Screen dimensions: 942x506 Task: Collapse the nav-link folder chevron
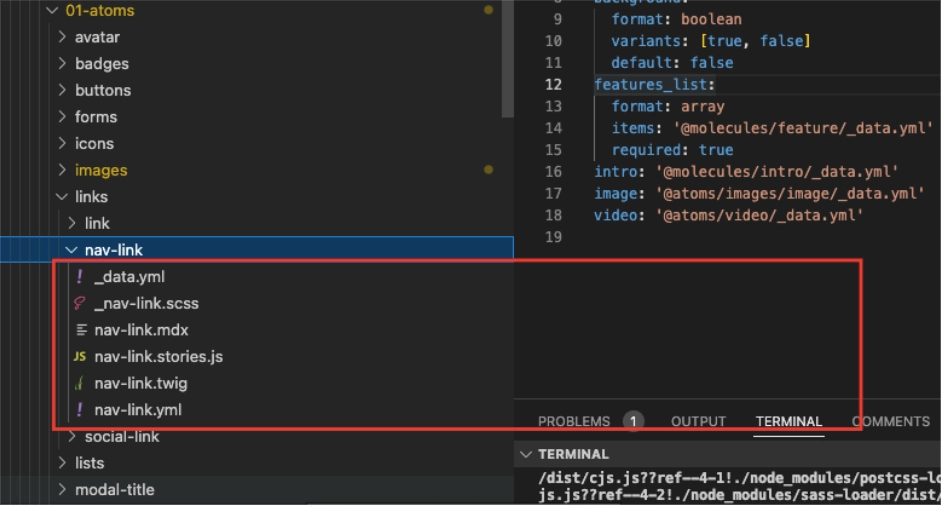[71, 249]
